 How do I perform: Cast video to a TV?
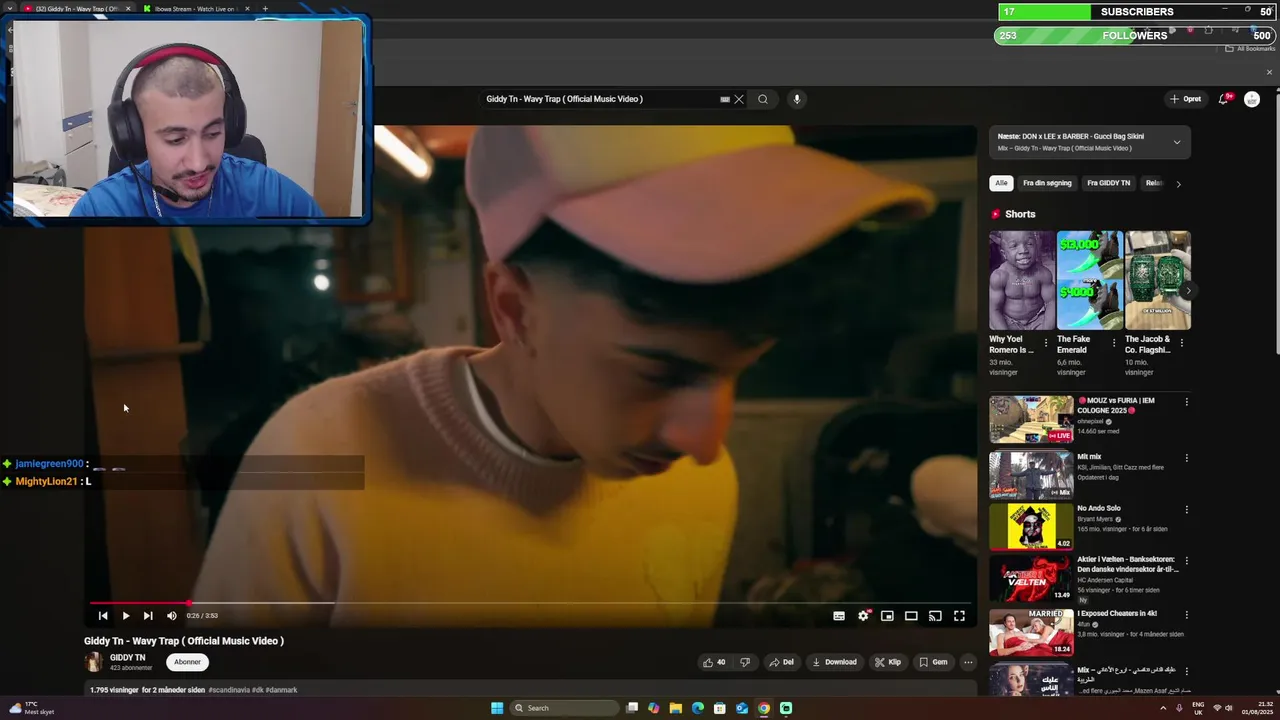click(935, 616)
